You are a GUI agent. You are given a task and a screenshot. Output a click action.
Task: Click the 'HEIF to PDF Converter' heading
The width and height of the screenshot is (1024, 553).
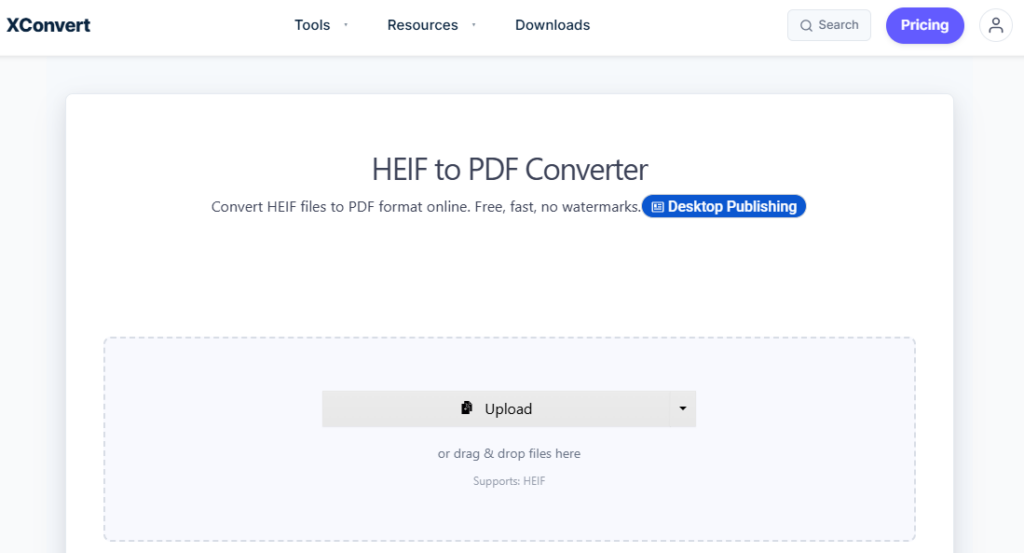[509, 170]
